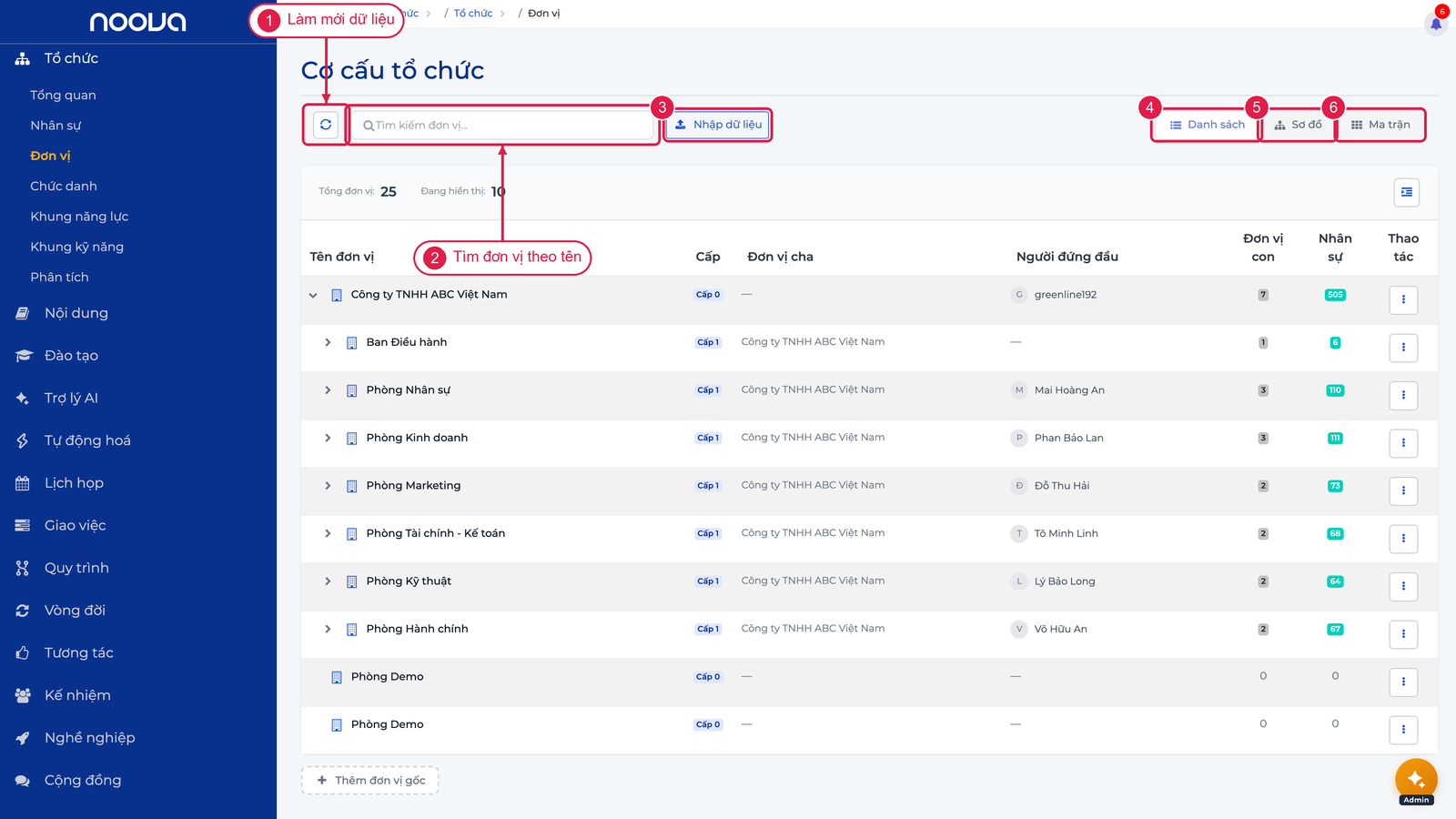
Task: Expand Phòng Tài chính - Kế toán
Action: tap(328, 533)
